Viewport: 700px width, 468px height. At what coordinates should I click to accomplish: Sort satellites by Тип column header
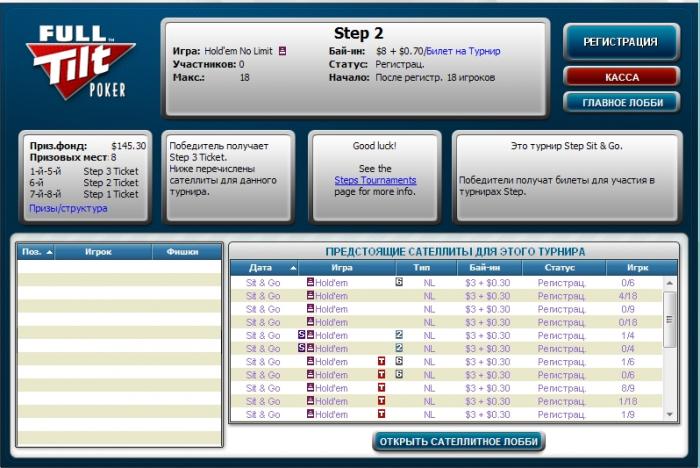(426, 267)
